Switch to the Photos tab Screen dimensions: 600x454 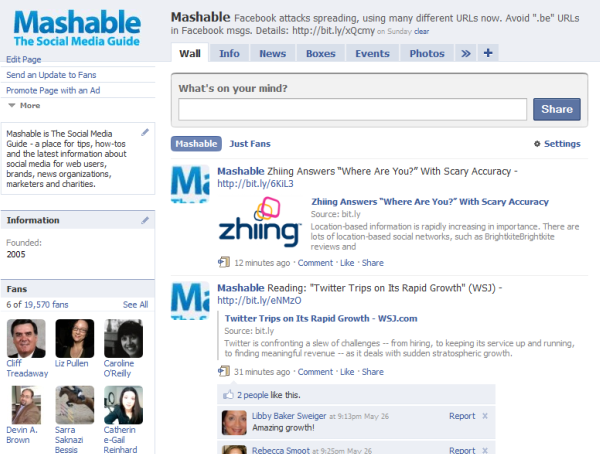[427, 53]
